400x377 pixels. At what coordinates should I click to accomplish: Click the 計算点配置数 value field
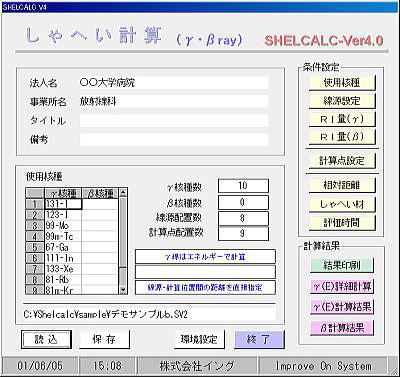[x=243, y=233]
